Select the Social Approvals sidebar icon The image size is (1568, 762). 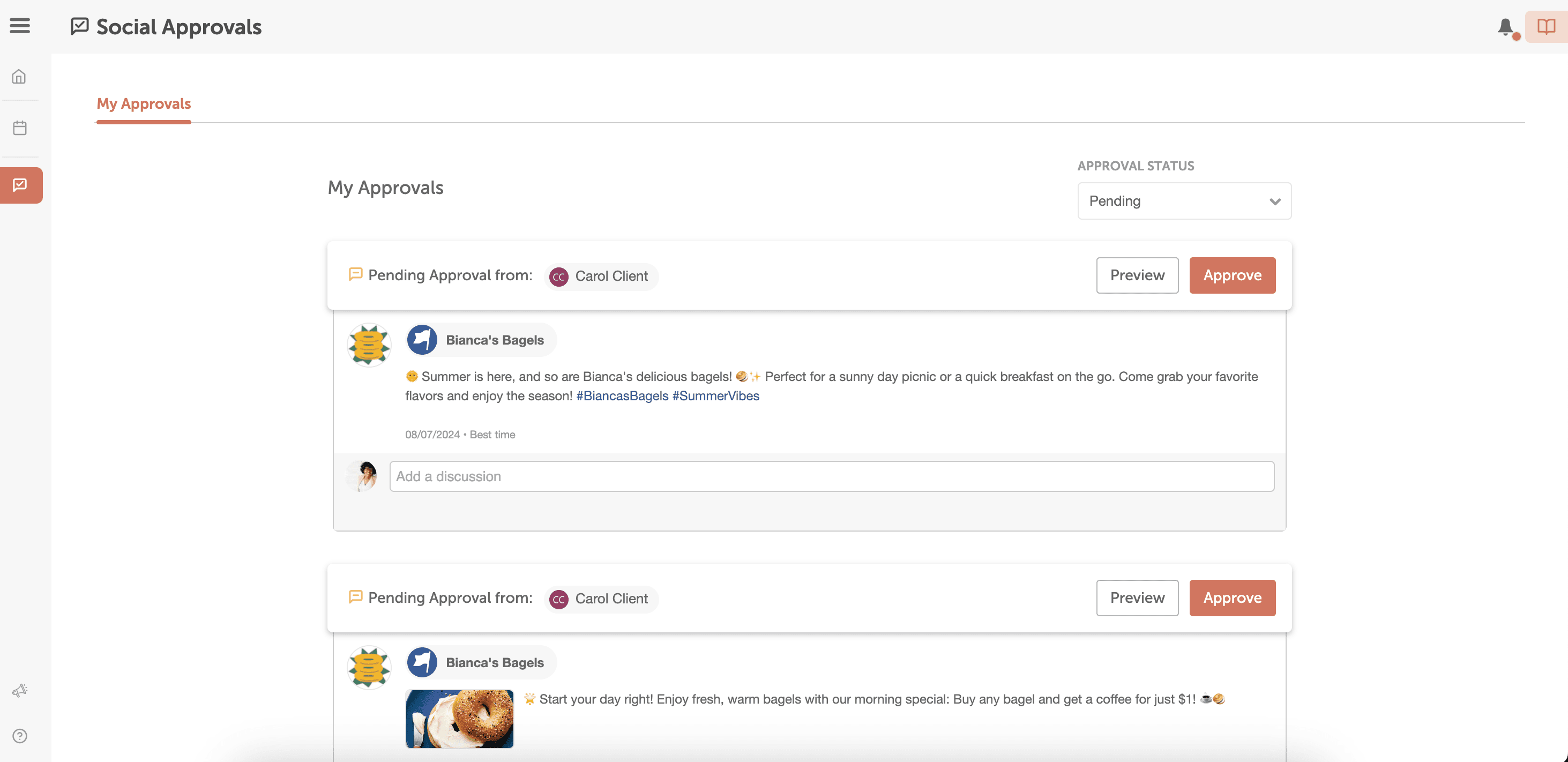tap(21, 185)
